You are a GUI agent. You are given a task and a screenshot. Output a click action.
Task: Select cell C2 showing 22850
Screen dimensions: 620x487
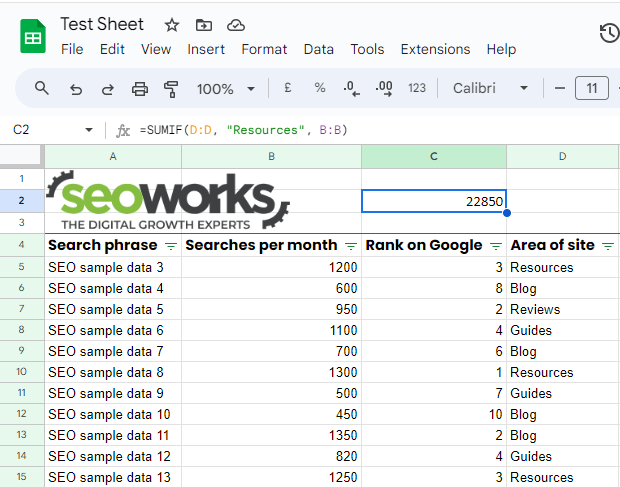pyautogui.click(x=434, y=201)
